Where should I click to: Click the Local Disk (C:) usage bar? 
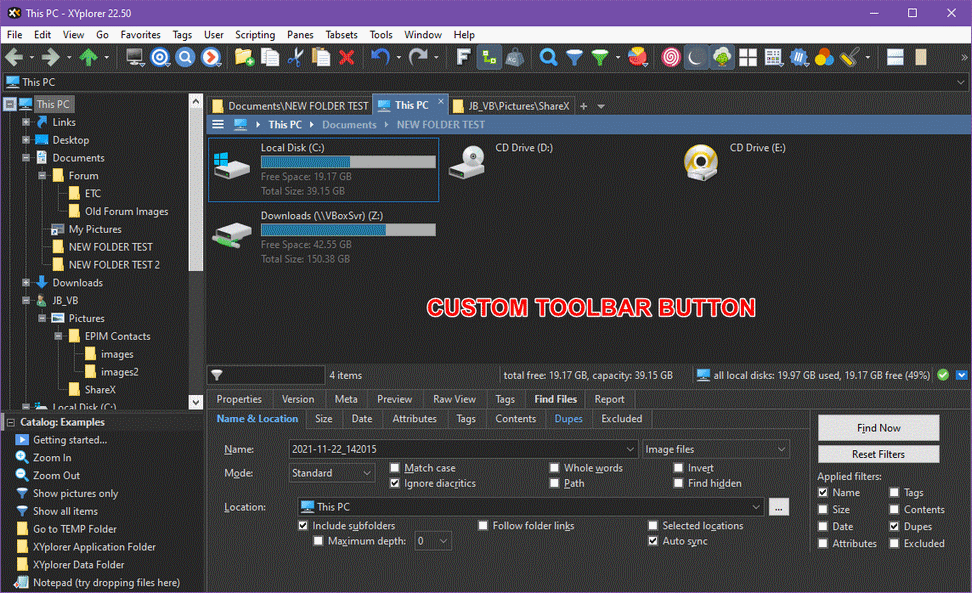(x=348, y=162)
